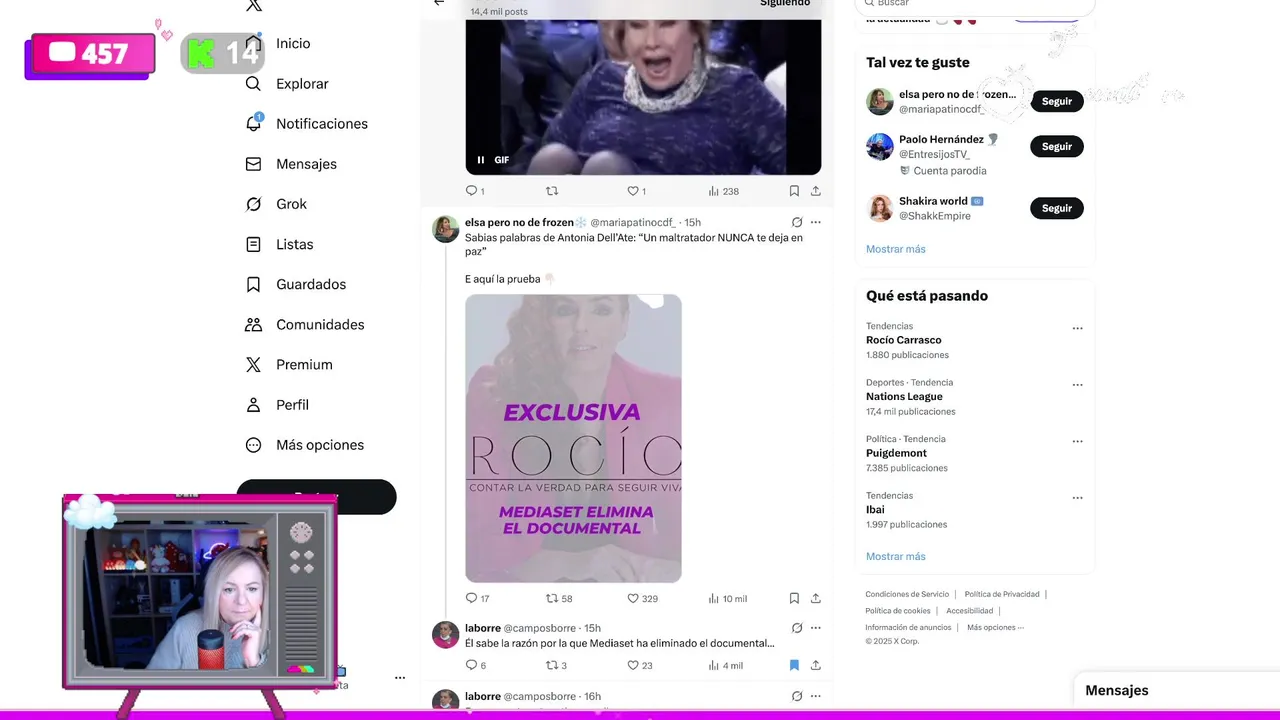View the 4 mil views stats
1280x720 pixels.
click(x=725, y=666)
